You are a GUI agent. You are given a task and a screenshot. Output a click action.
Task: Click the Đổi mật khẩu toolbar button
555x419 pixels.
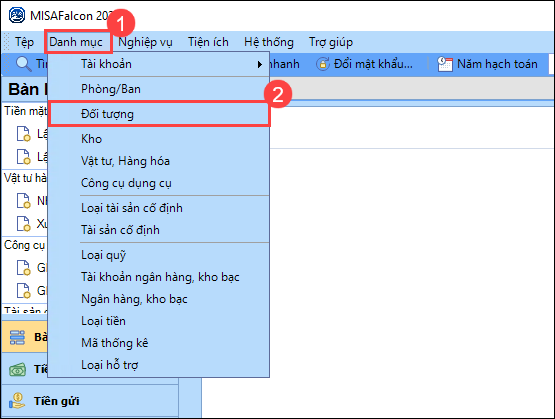[364, 64]
